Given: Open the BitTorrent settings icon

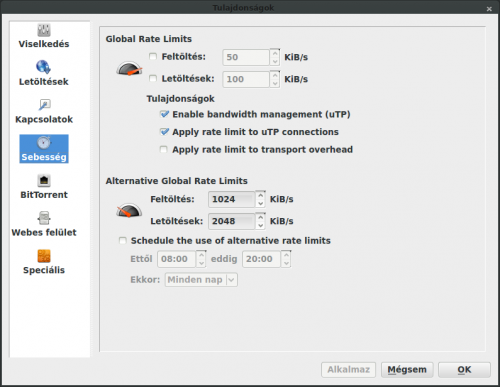Looking at the screenshot, I should click(44, 180).
